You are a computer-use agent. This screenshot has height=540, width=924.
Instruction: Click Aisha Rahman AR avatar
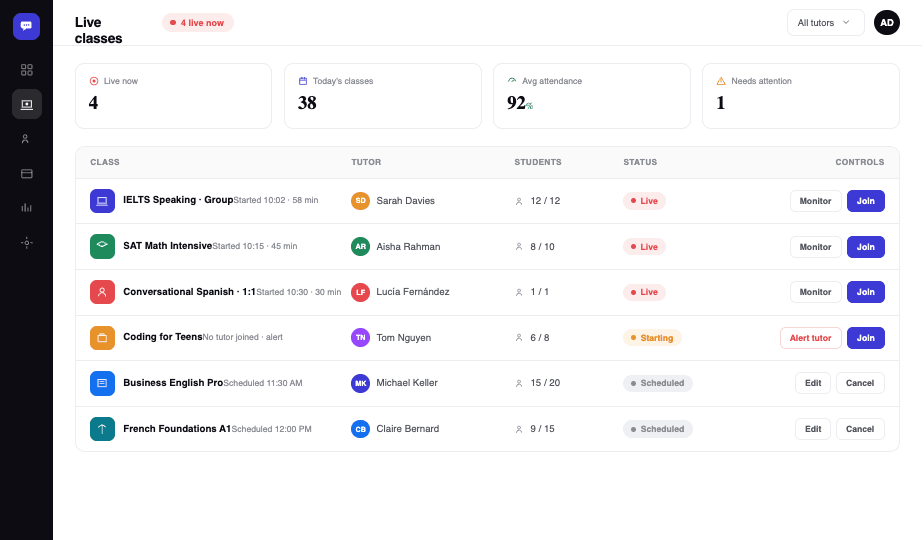[x=360, y=246]
